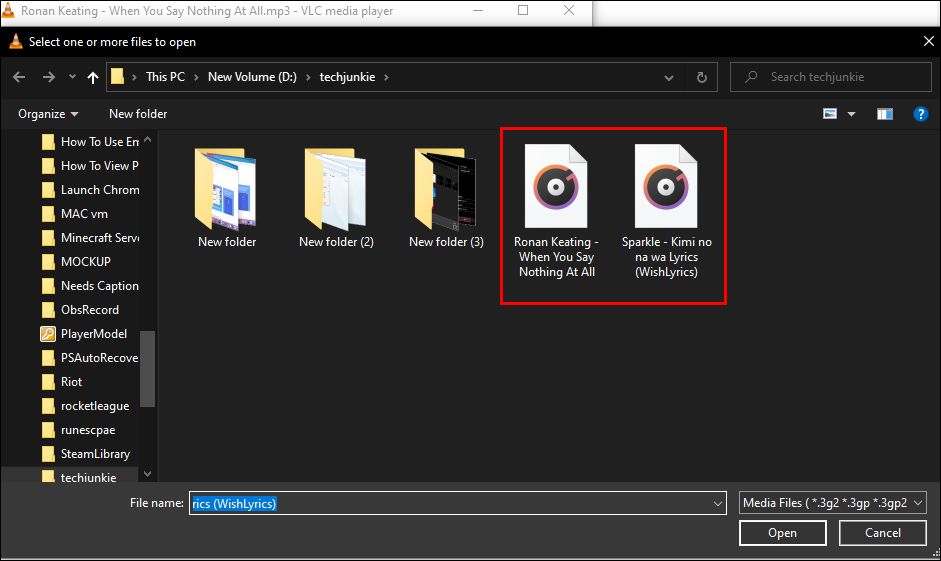Screen dimensions: 941x561
Task: Click VLC cone icon in dialog title
Action: point(16,41)
